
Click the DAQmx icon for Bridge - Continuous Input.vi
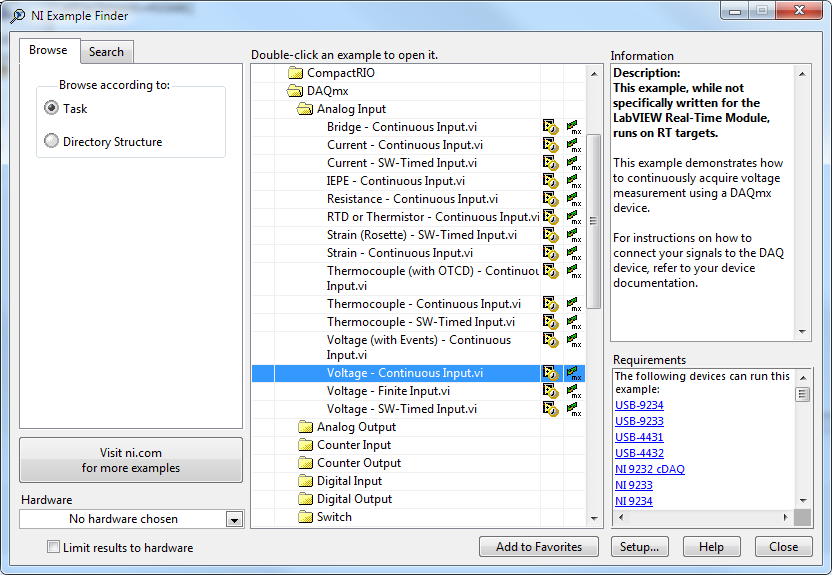pyautogui.click(x=574, y=127)
